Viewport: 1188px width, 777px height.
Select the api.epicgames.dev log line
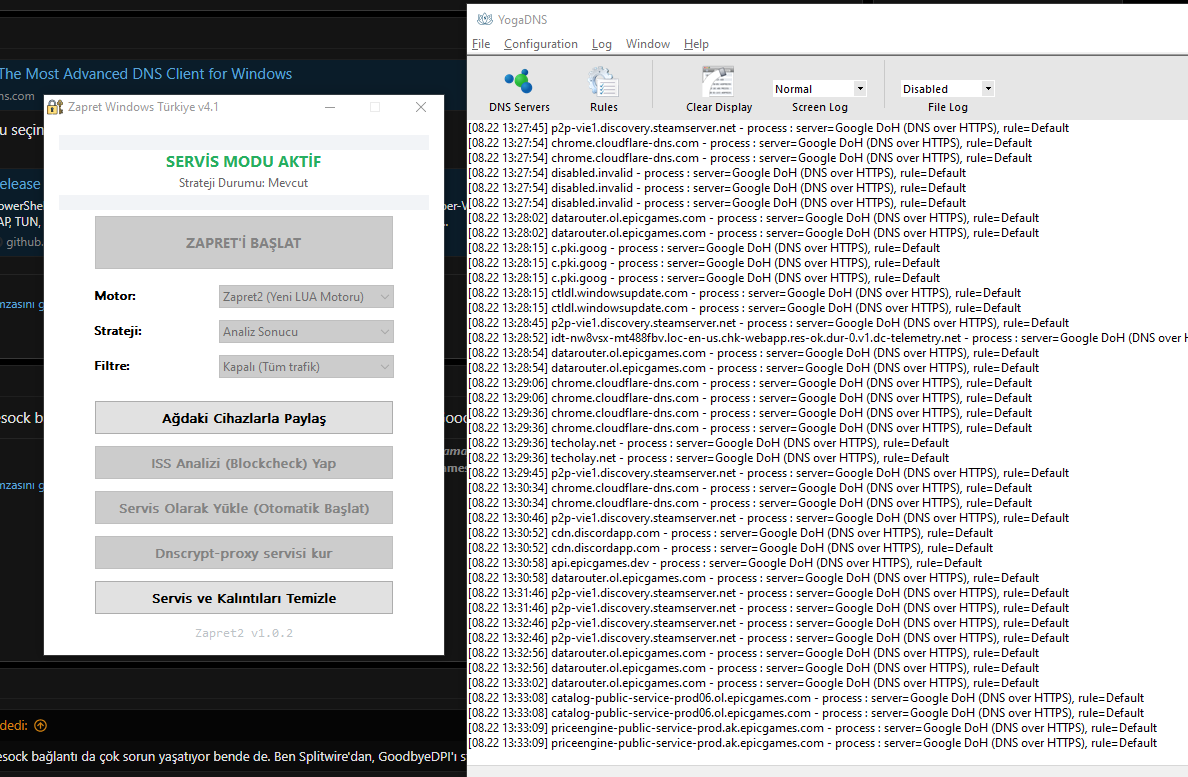coord(725,563)
